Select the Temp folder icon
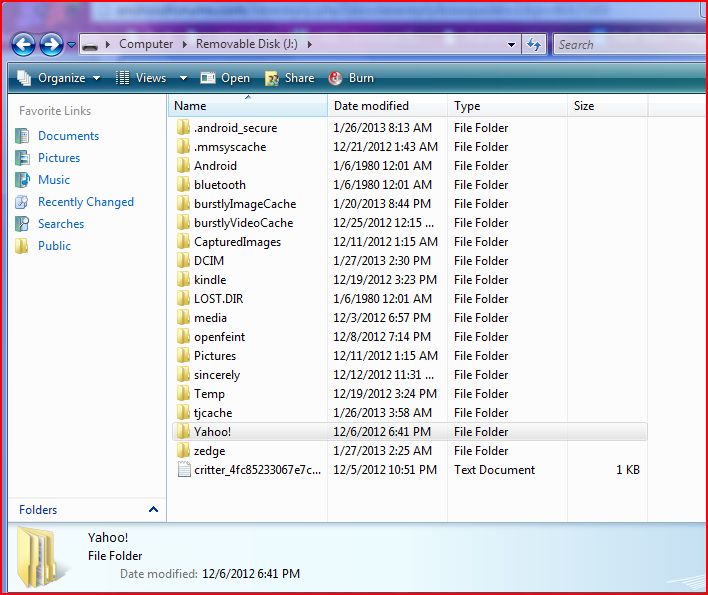Viewport: 708px width, 595px height. (183, 394)
